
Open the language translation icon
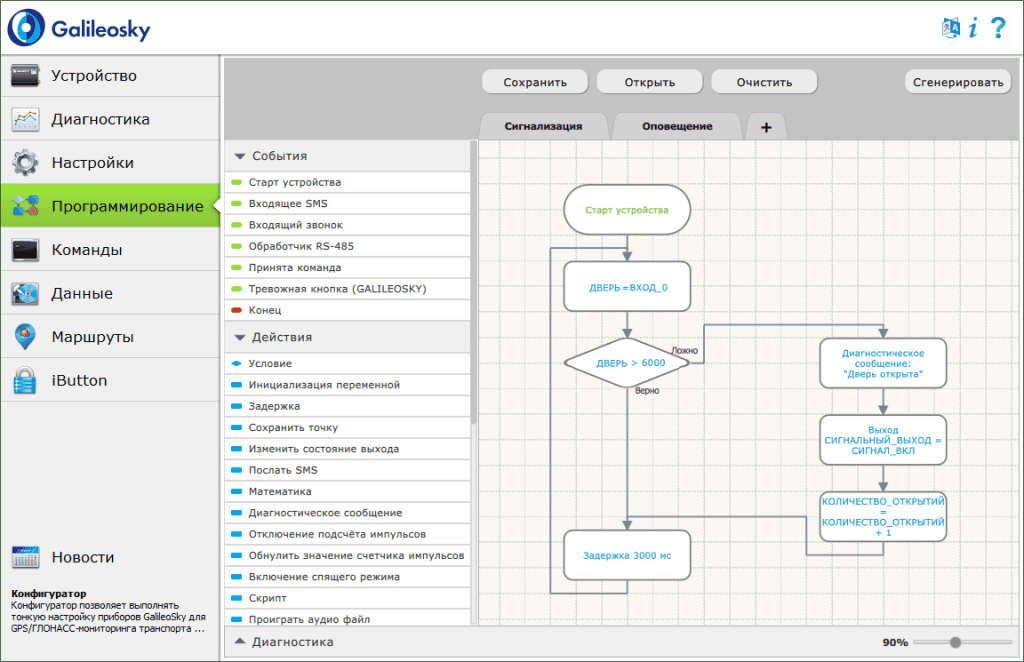pos(951,28)
